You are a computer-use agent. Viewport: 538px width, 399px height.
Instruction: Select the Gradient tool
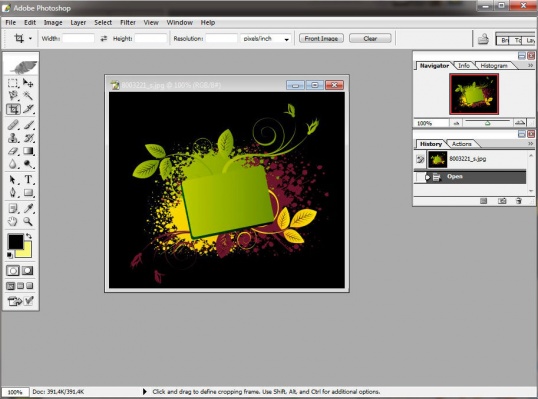[28, 151]
